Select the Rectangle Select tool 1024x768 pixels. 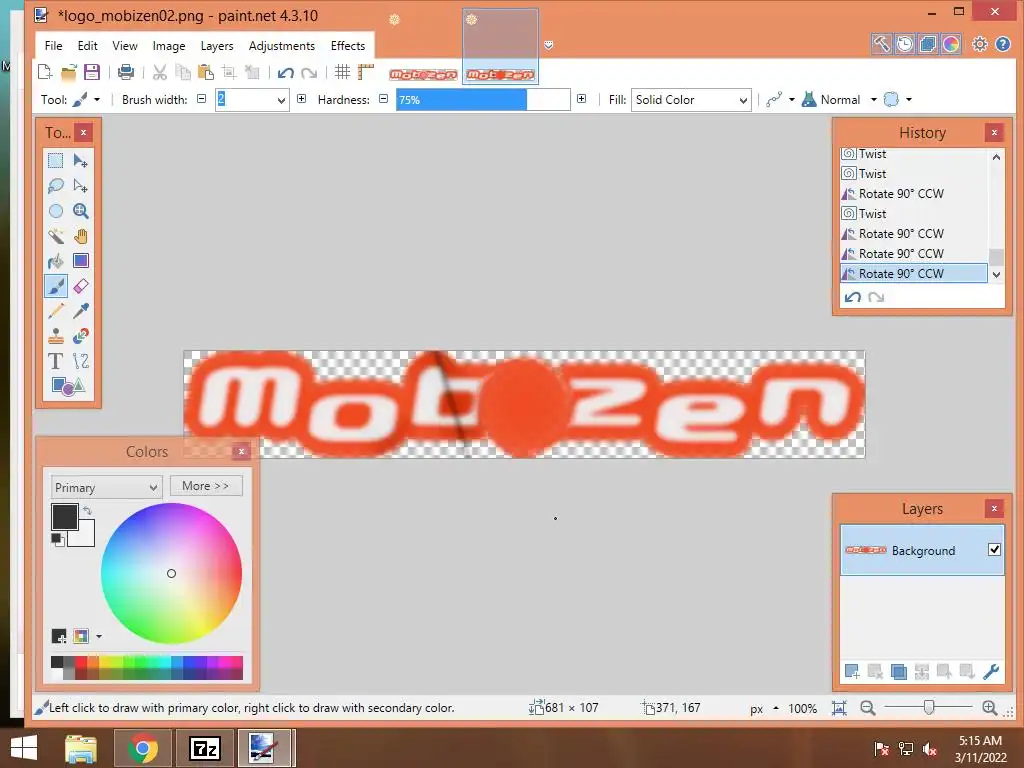coord(56,161)
